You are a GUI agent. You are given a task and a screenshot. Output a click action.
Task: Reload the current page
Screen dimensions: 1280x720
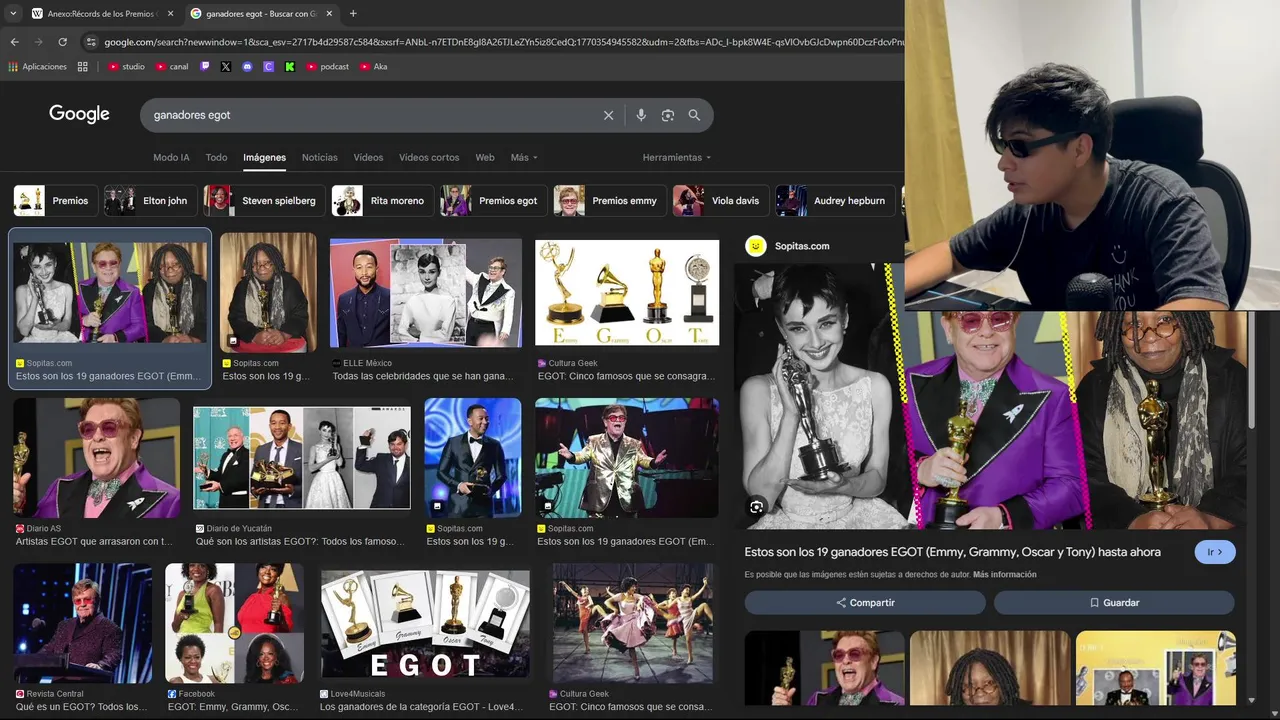[x=62, y=42]
